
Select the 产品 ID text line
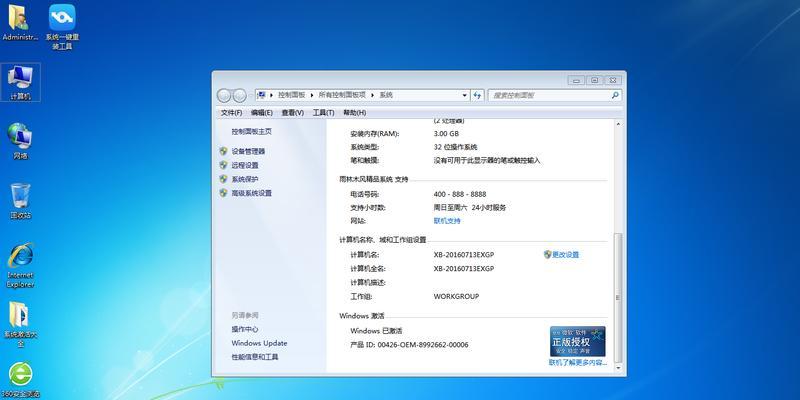[409, 345]
